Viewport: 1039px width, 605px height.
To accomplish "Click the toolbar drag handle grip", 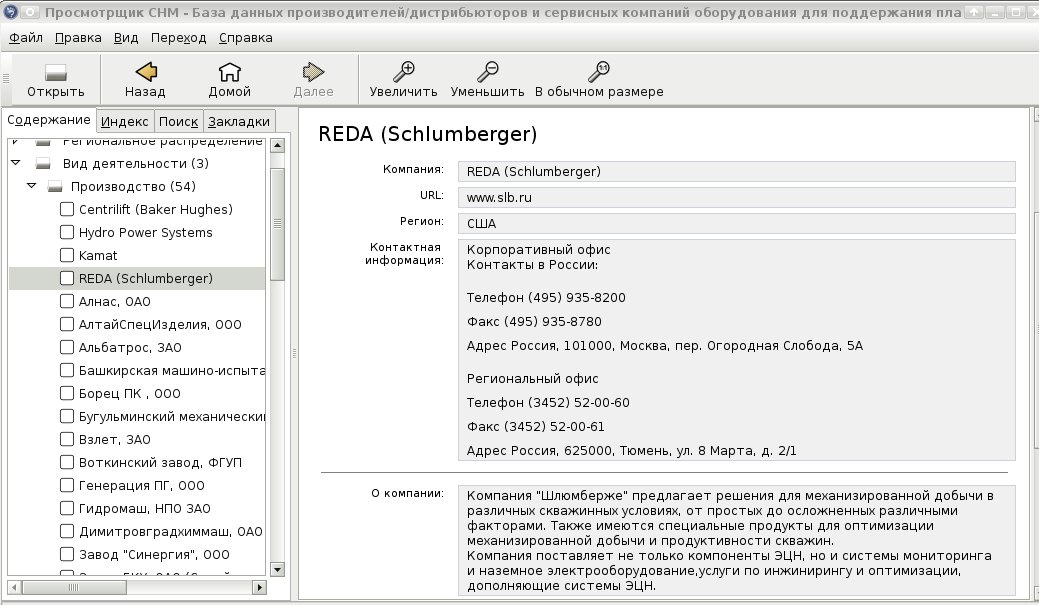I will [x=6, y=79].
